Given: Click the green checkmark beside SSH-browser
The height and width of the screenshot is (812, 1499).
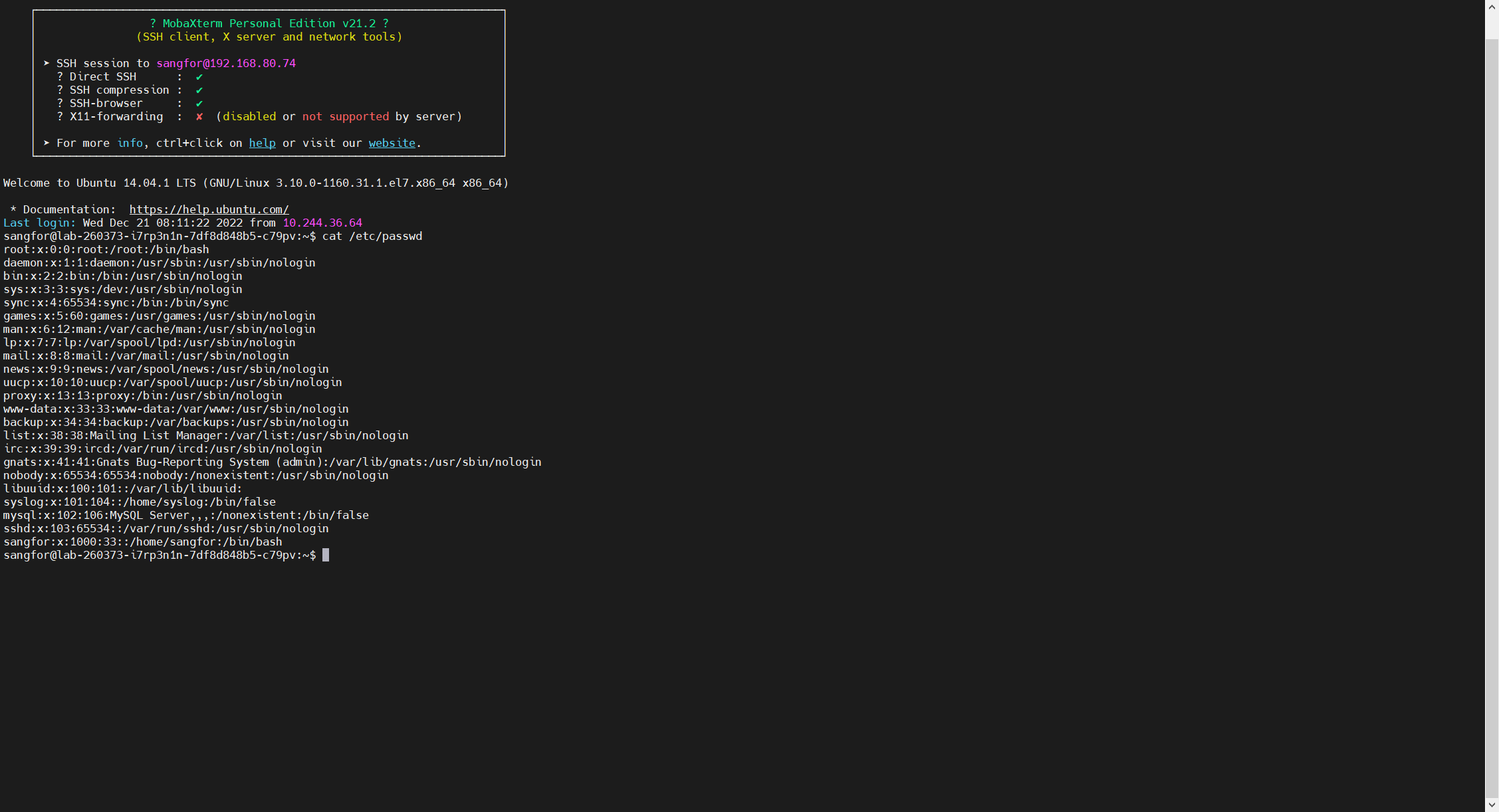Looking at the screenshot, I should click(199, 104).
